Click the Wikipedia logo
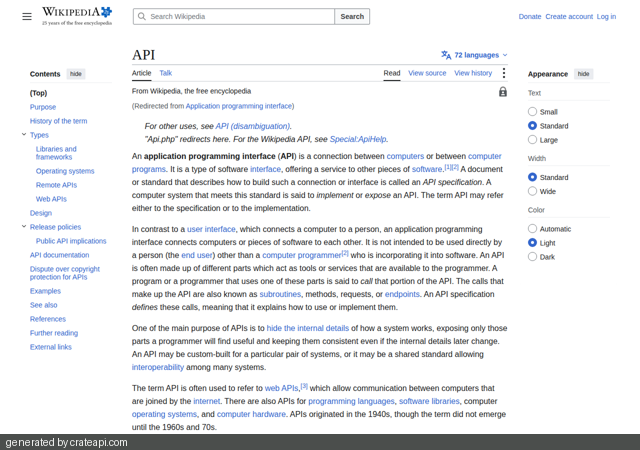Screen dimensions: 640x450 tap(77, 16)
